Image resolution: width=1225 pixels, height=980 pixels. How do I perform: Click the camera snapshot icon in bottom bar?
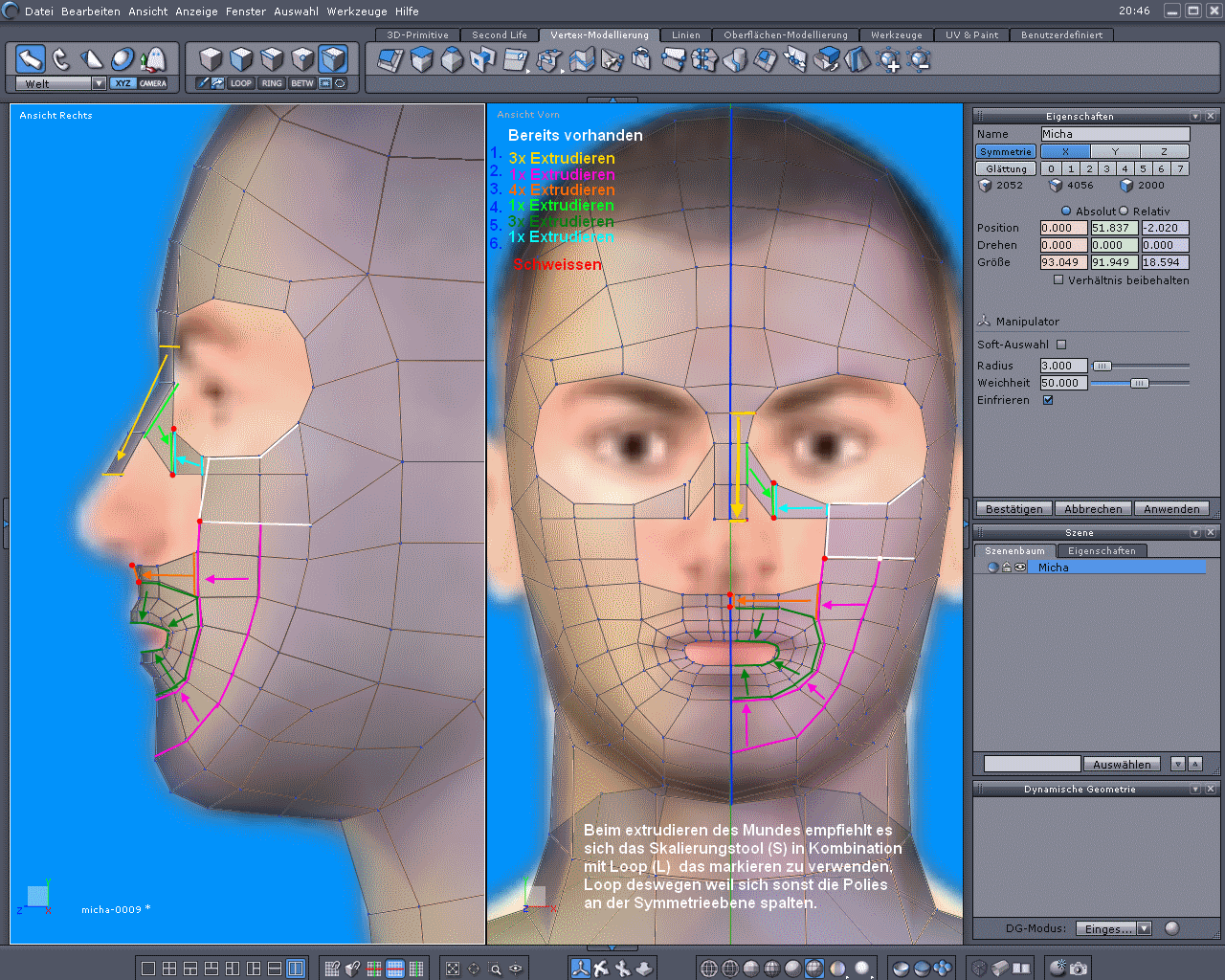pos(1079,969)
